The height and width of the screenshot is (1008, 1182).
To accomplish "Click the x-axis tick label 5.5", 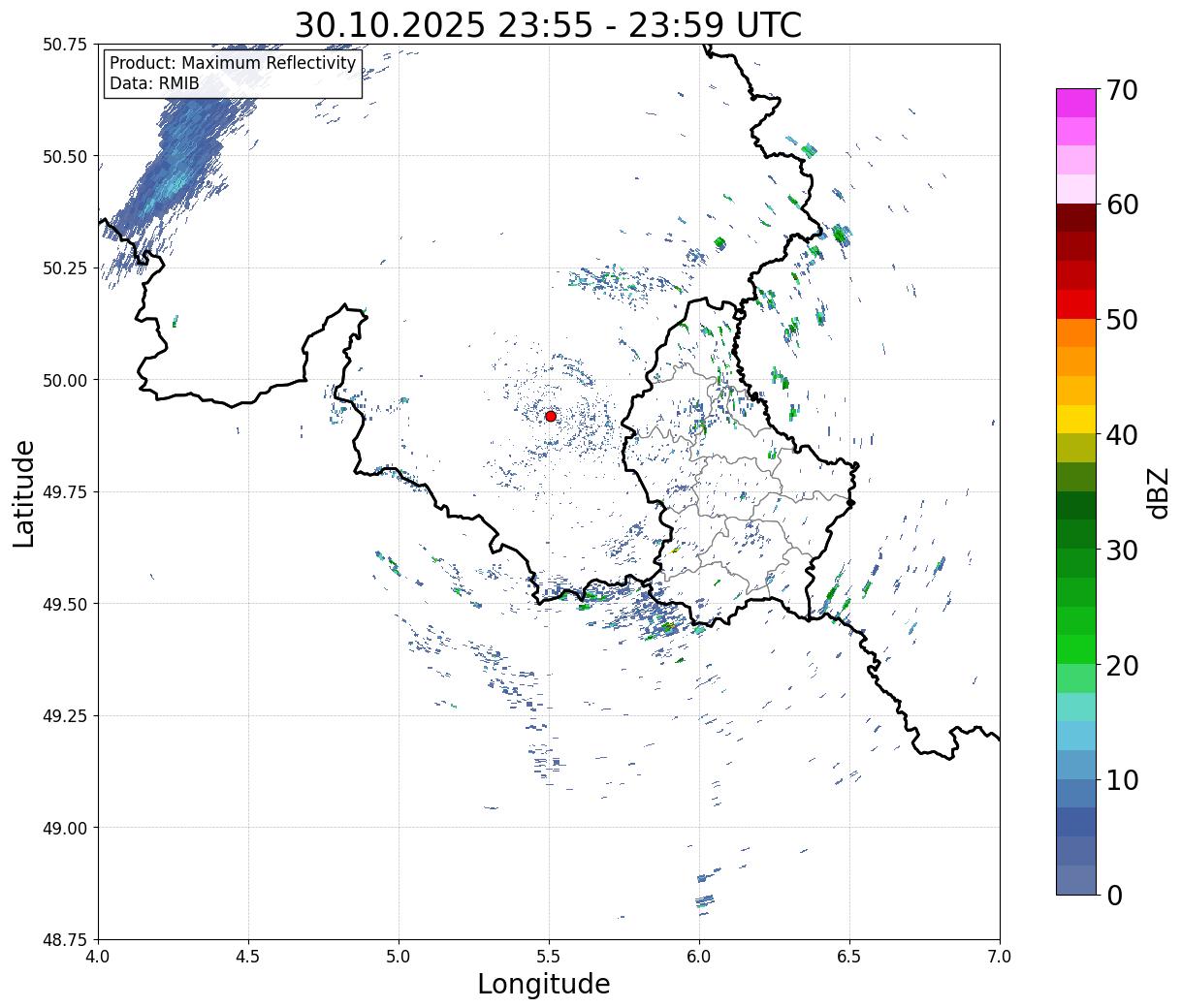I will pyautogui.click(x=549, y=957).
